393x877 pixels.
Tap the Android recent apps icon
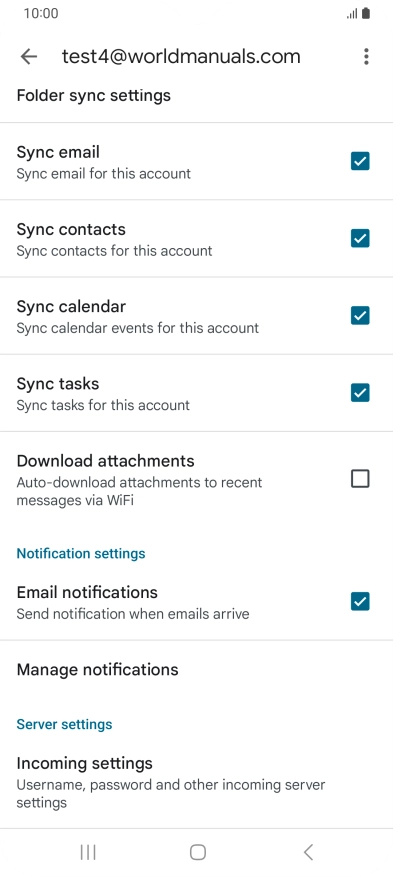(88, 852)
